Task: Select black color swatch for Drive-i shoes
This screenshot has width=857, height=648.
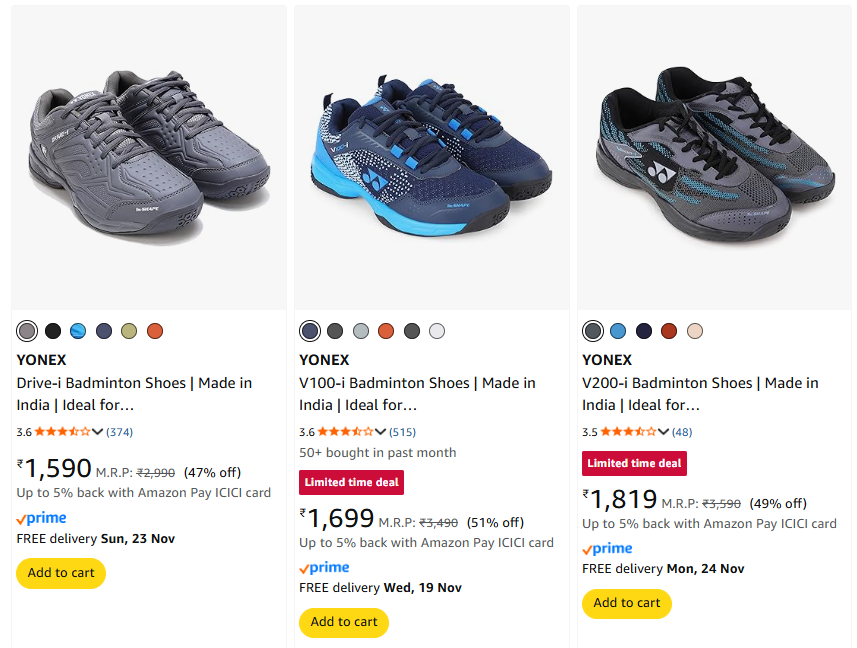Action: point(53,331)
